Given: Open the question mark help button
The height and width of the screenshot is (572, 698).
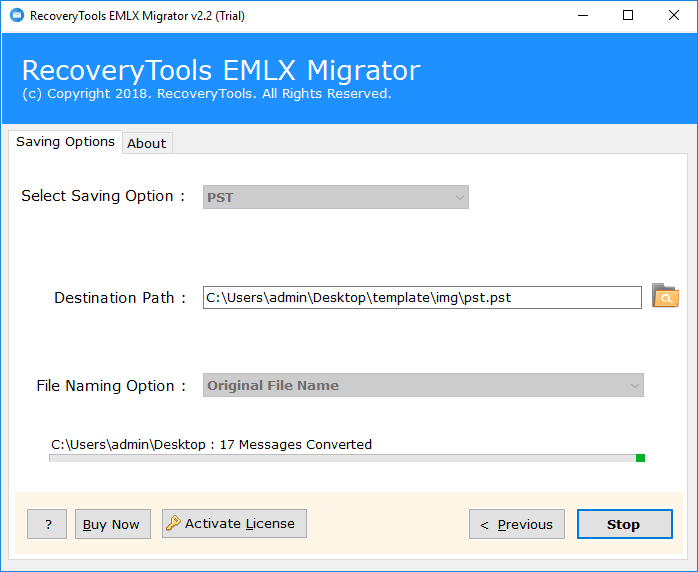Looking at the screenshot, I should click(x=47, y=524).
